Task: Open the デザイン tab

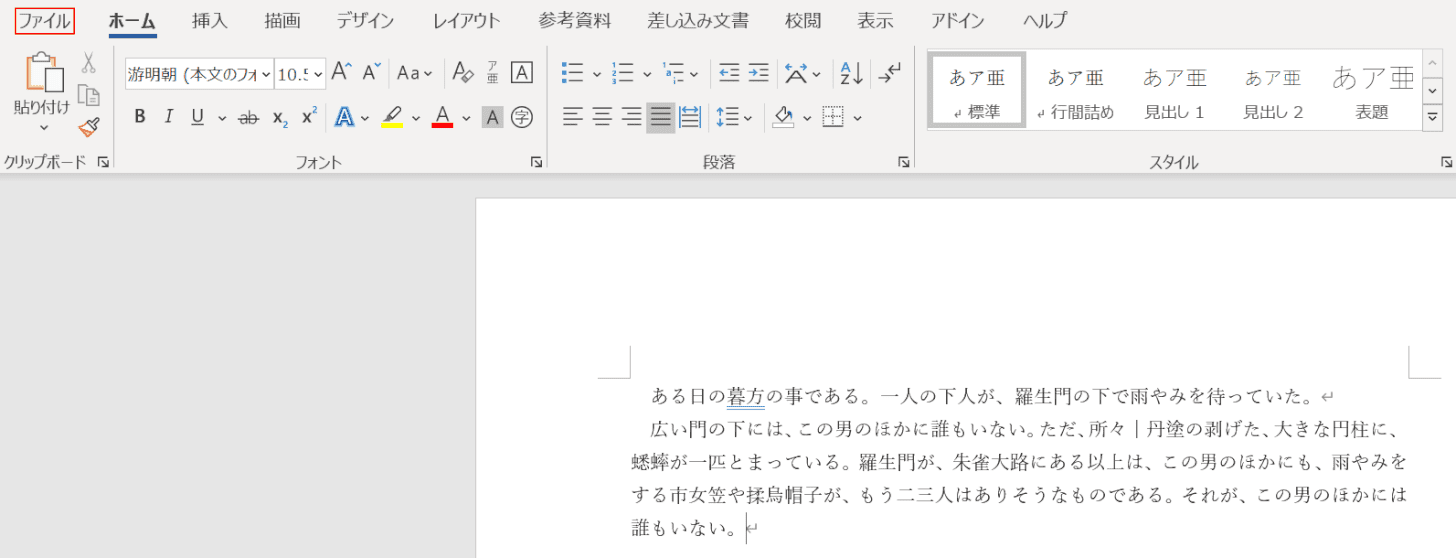Action: [365, 20]
